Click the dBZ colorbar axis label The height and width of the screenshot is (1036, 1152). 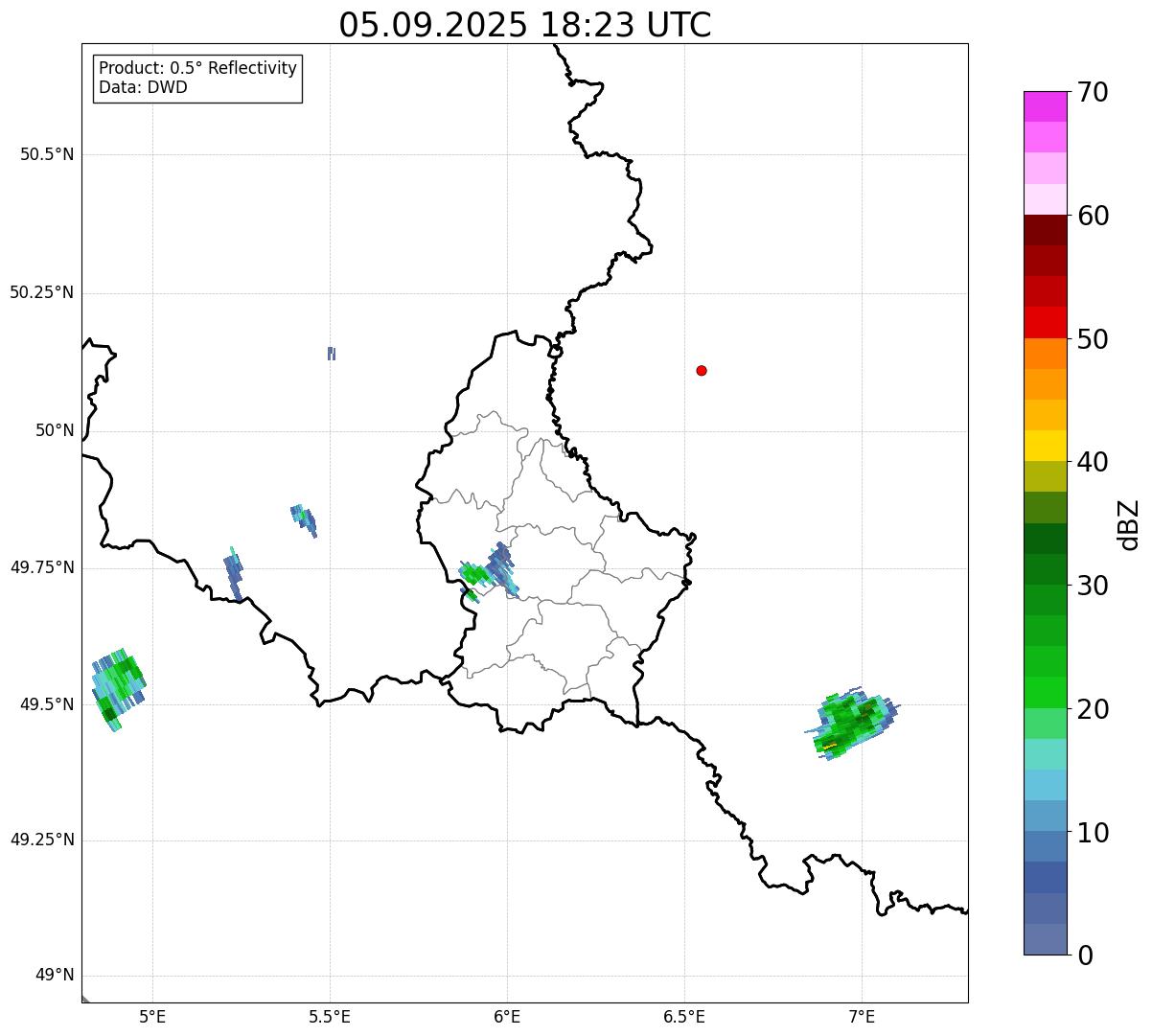1129,524
